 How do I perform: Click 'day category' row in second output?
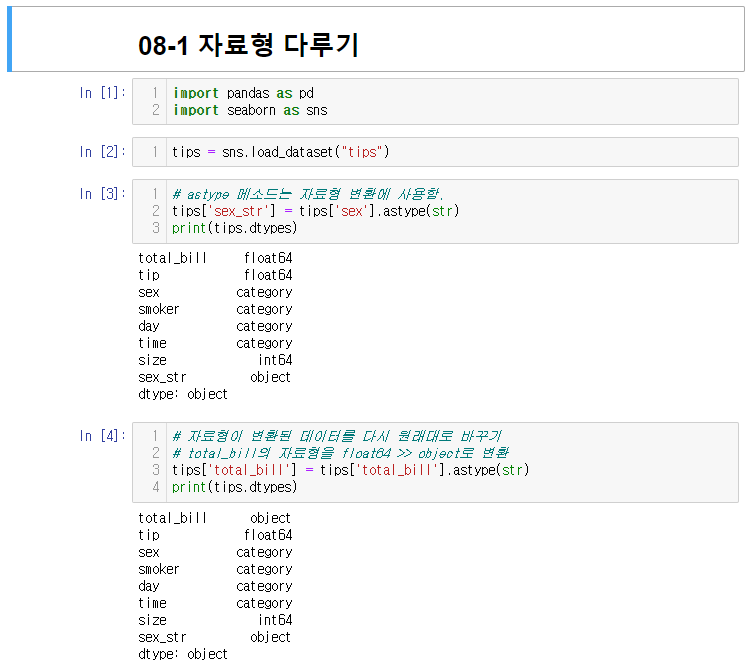(215, 586)
